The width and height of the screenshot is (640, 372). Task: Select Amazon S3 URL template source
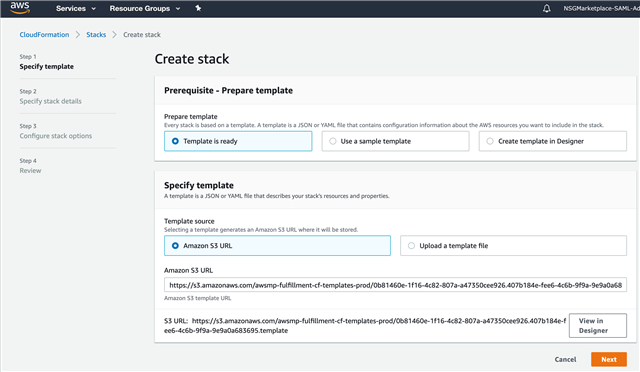coord(277,246)
